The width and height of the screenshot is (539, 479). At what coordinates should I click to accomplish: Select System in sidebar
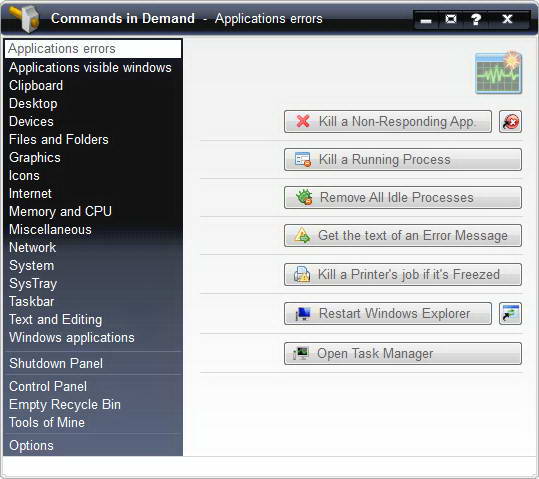tap(93, 265)
